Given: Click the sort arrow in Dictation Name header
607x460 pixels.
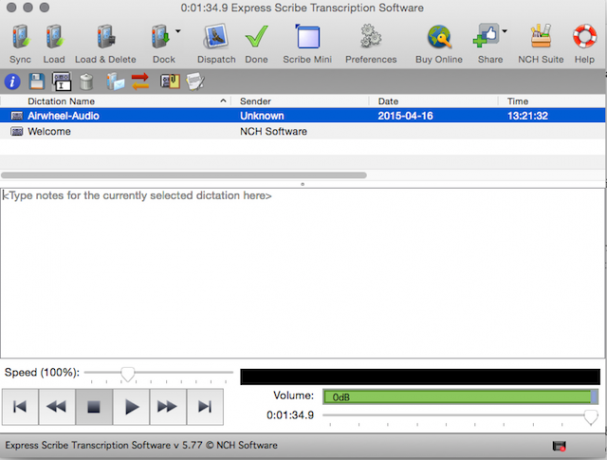Looking at the screenshot, I should point(223,101).
